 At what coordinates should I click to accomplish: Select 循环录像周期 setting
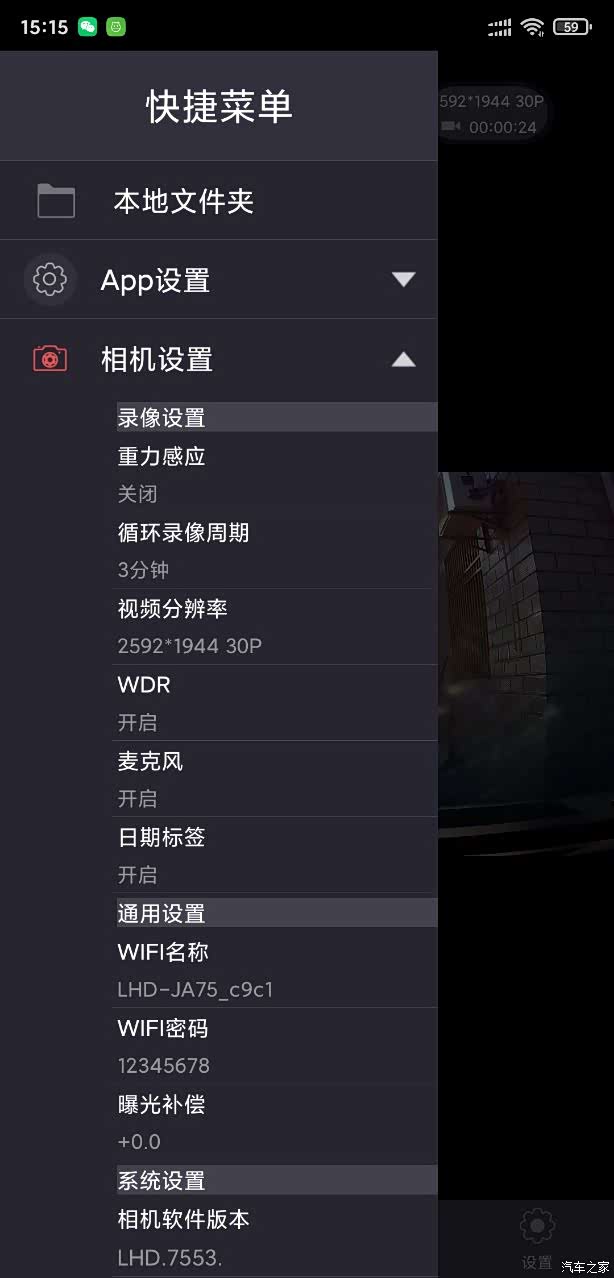(x=277, y=550)
